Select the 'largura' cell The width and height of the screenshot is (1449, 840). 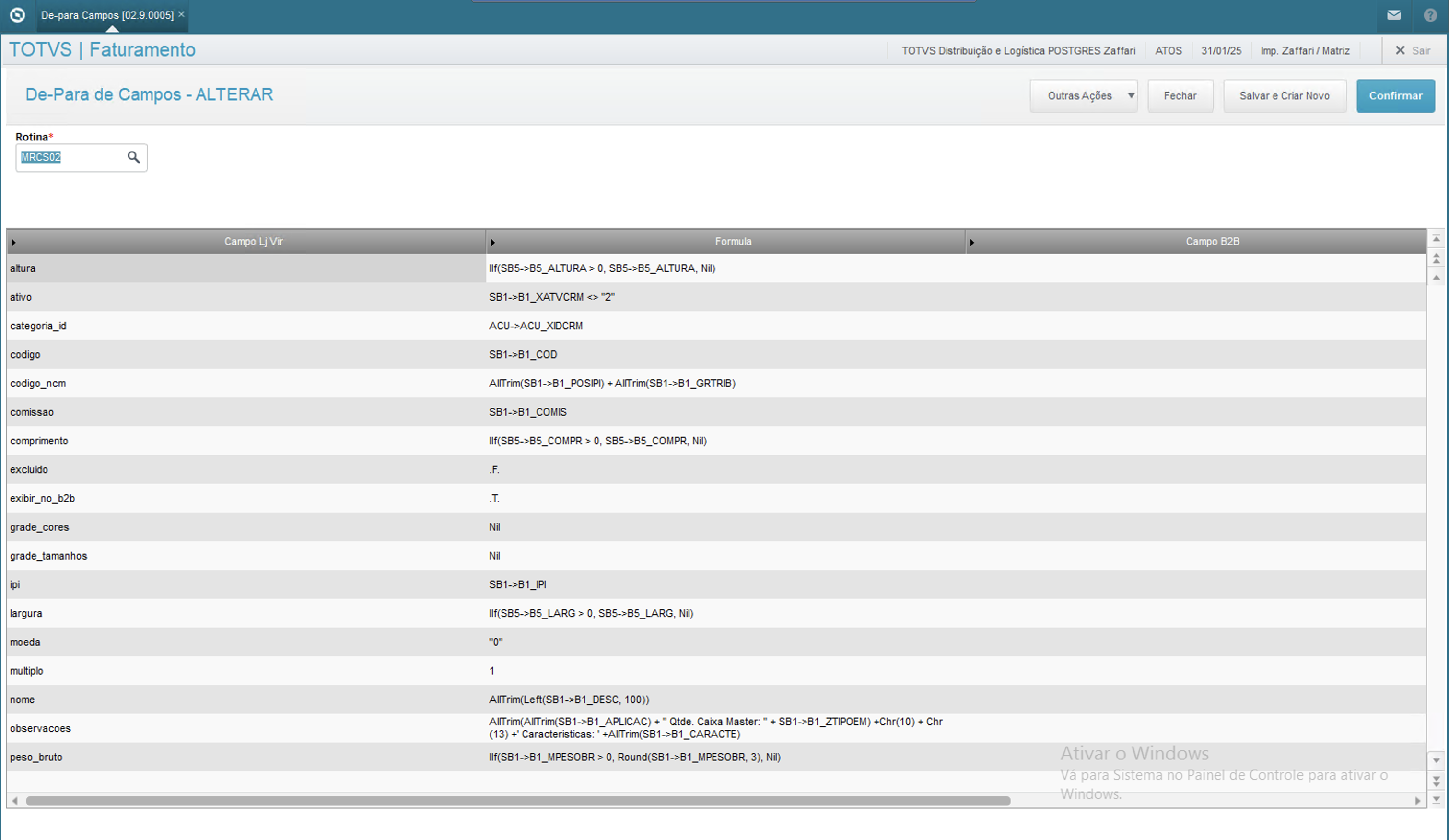click(x=246, y=613)
